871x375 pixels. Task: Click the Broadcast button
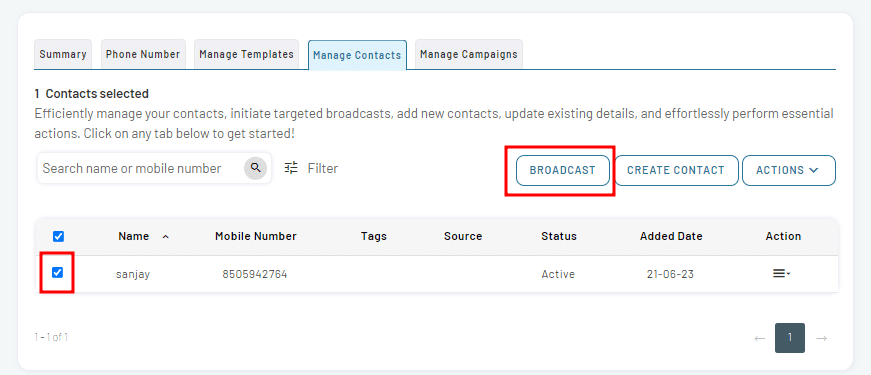[x=563, y=170]
